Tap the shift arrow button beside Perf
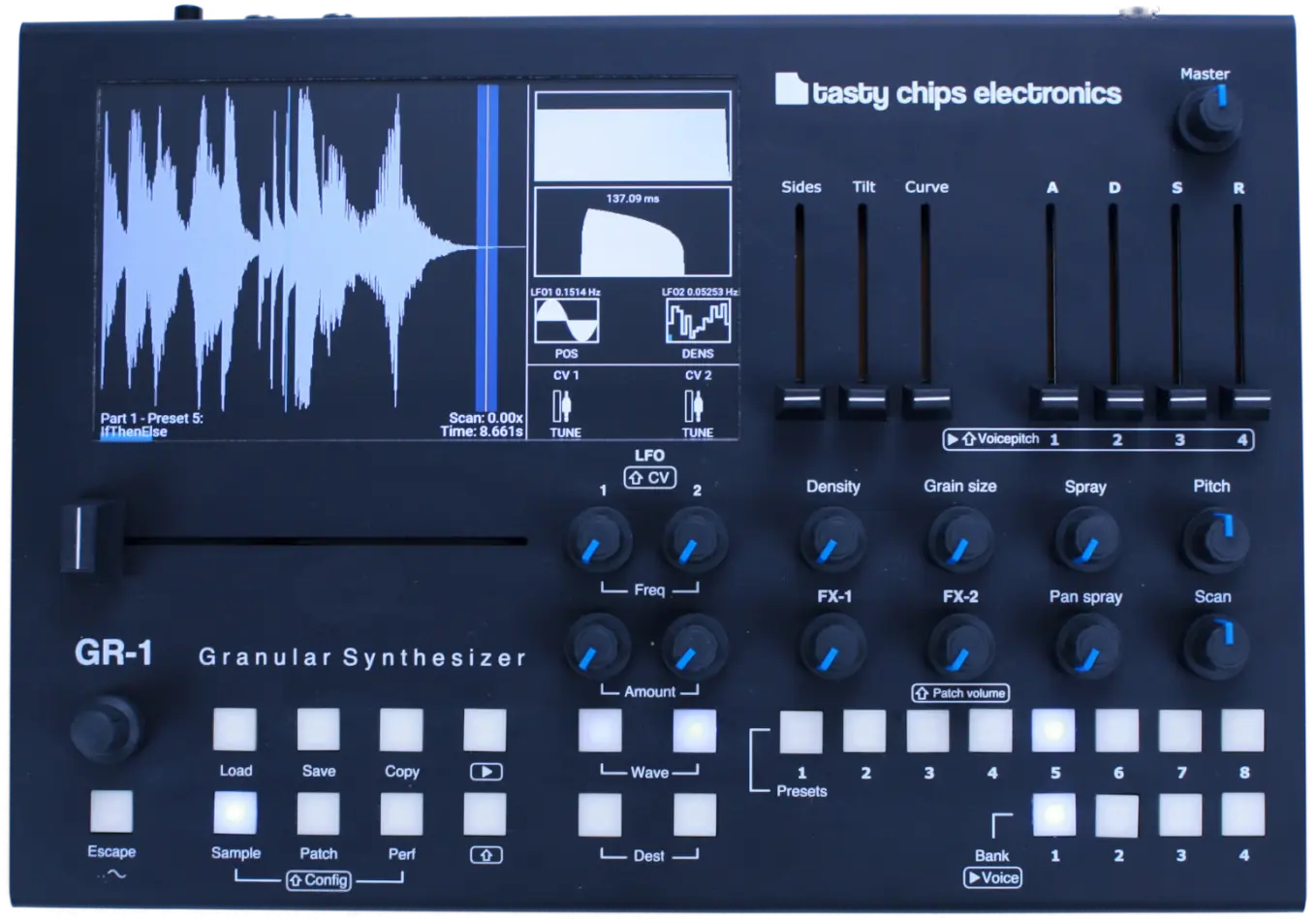This screenshot has width=1316, height=921. [x=485, y=812]
